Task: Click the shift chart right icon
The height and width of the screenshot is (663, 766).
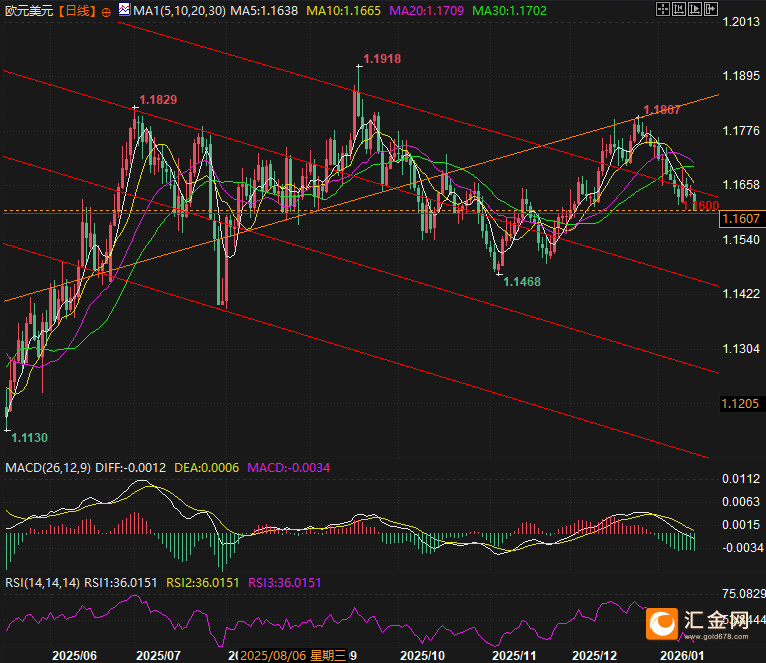Action: point(695,9)
